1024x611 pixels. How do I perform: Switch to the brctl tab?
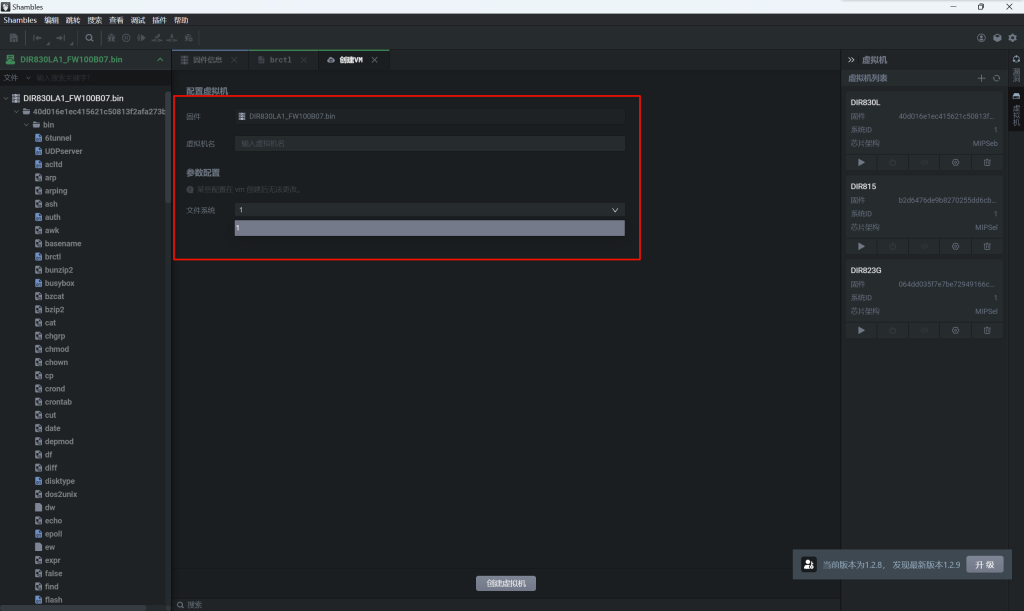[x=280, y=60]
